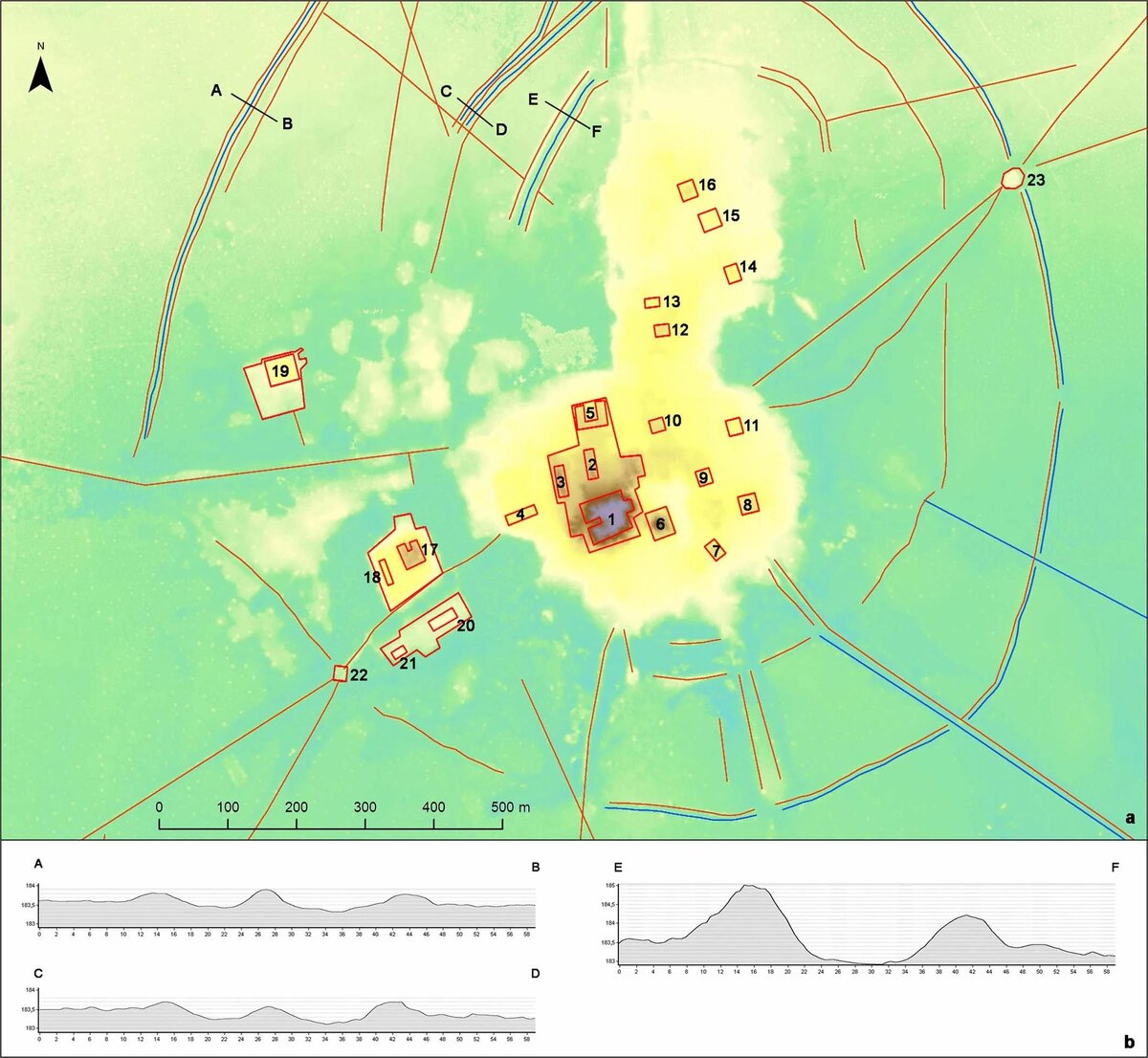Click the label 20 on the map
Viewport: 1148px width, 1058px height.
(466, 627)
